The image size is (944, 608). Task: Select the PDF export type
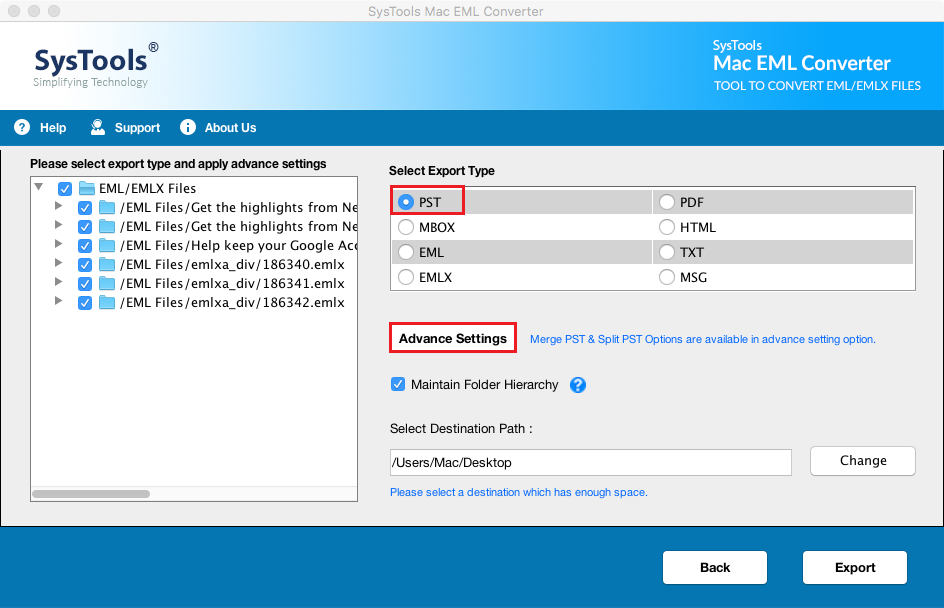point(666,202)
